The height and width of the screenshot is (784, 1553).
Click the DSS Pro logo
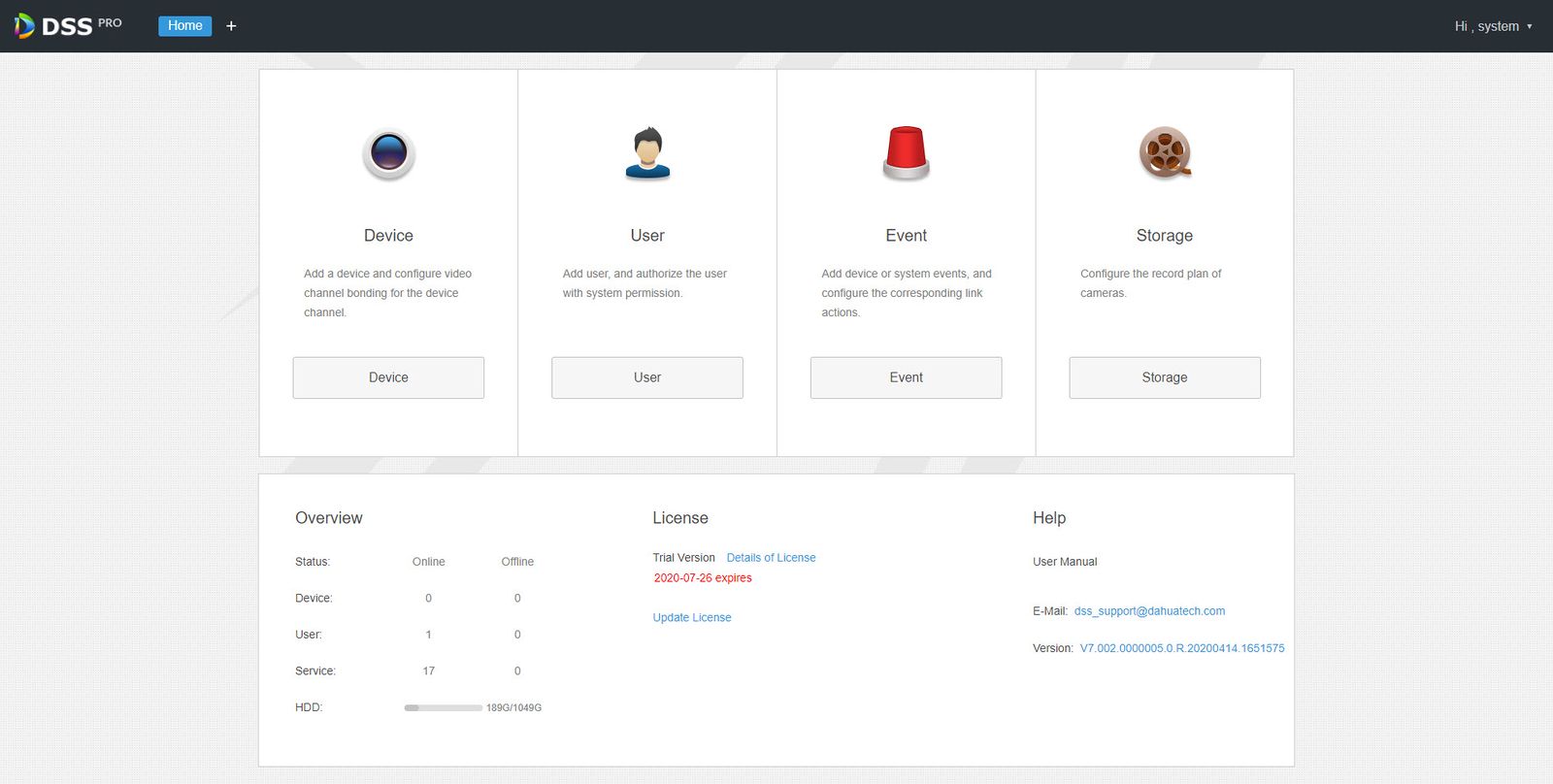[x=68, y=25]
